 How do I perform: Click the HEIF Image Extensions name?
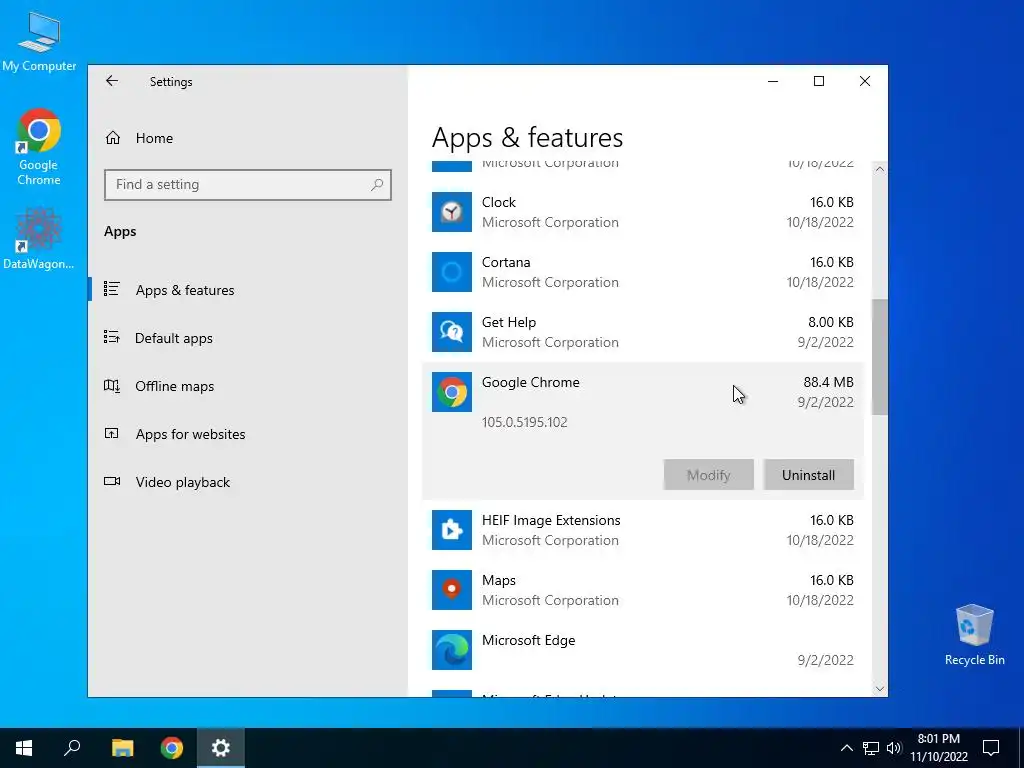(x=551, y=520)
